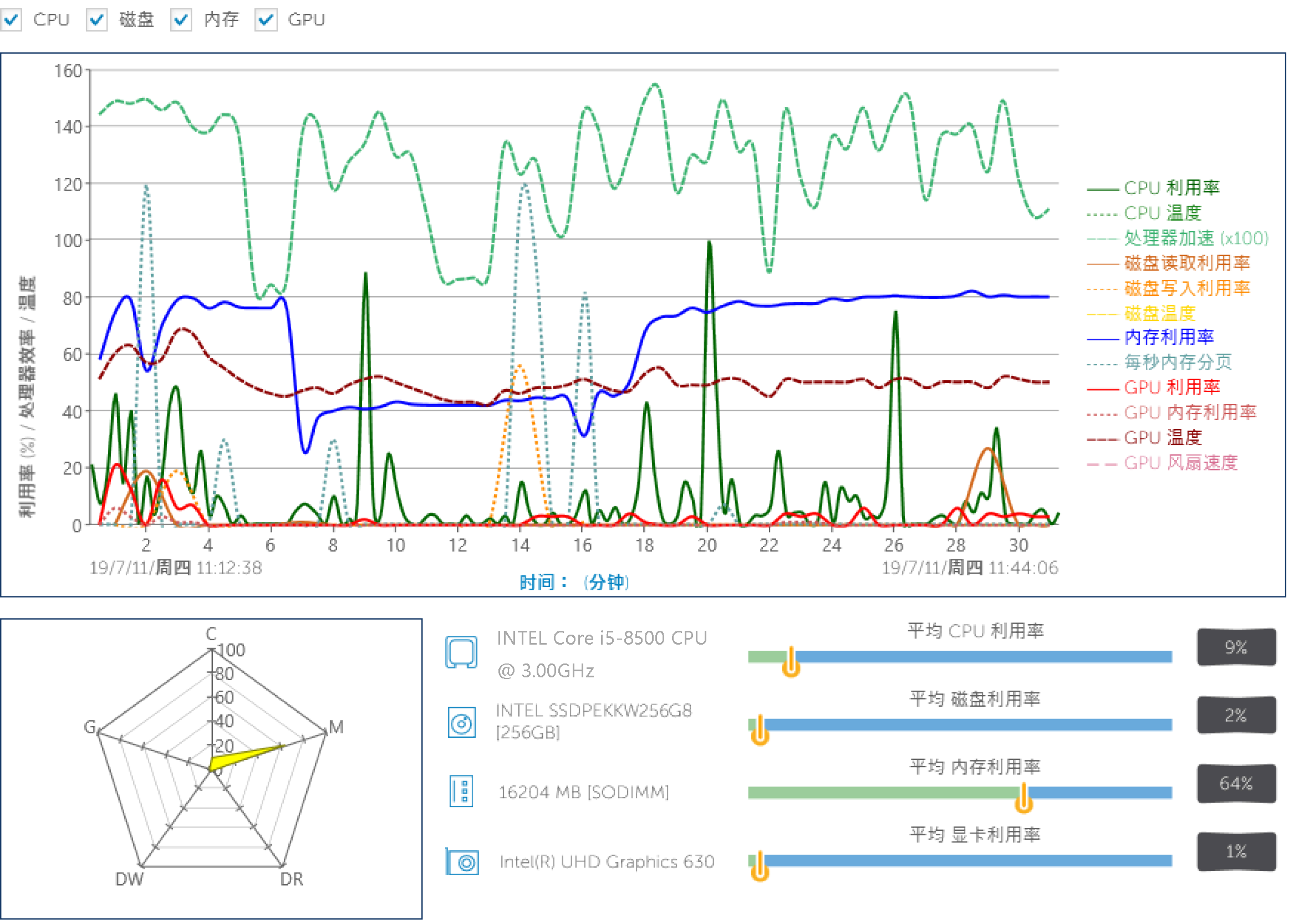Toggle the 磁盘 checkbox

point(96,20)
